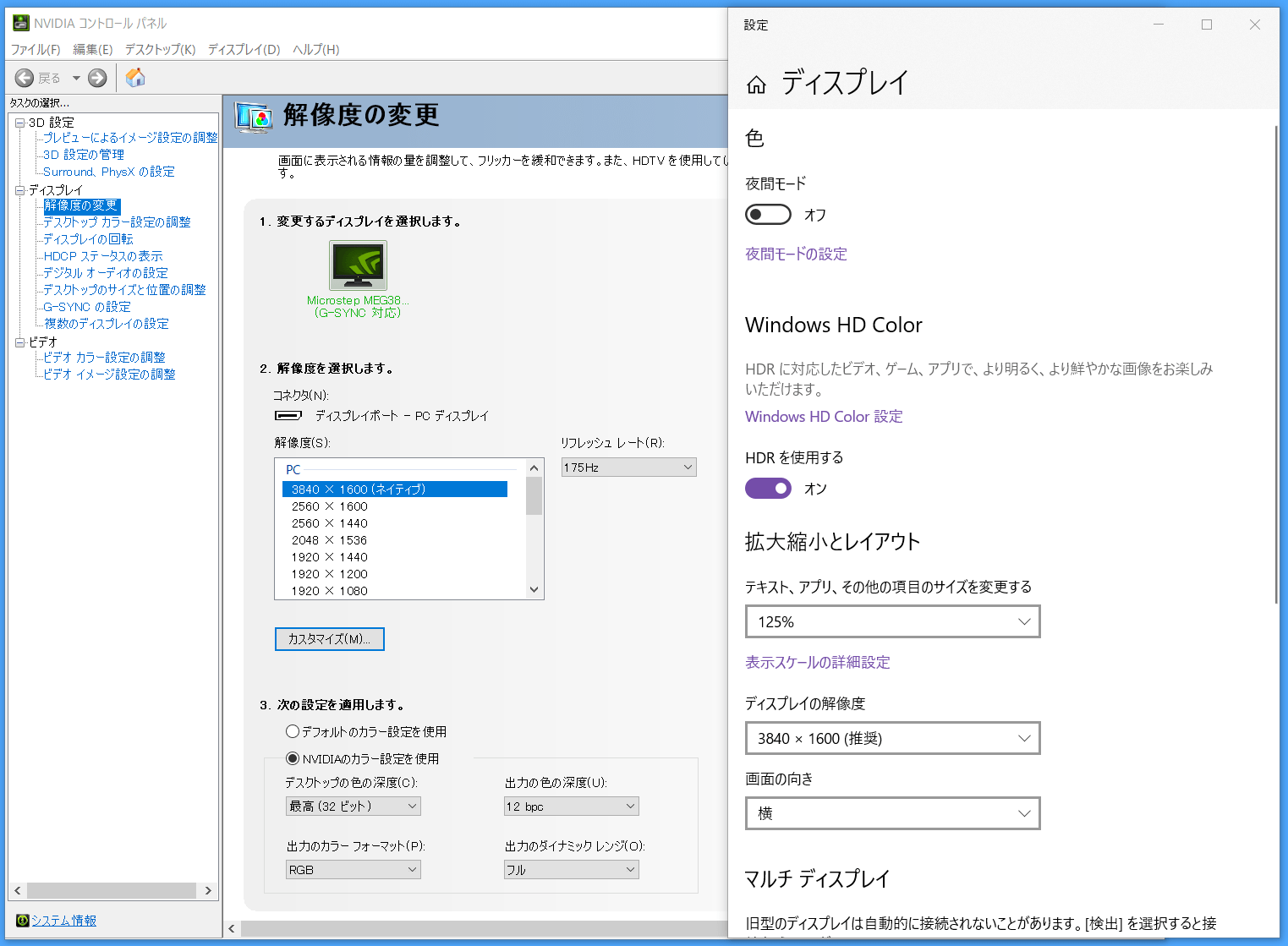Select 2560 × 1440 resolution

(x=330, y=523)
